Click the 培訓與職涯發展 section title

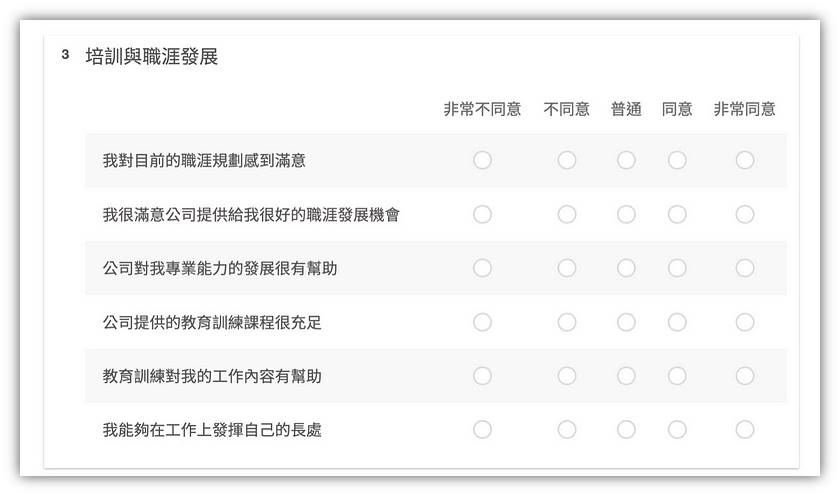pyautogui.click(x=152, y=56)
